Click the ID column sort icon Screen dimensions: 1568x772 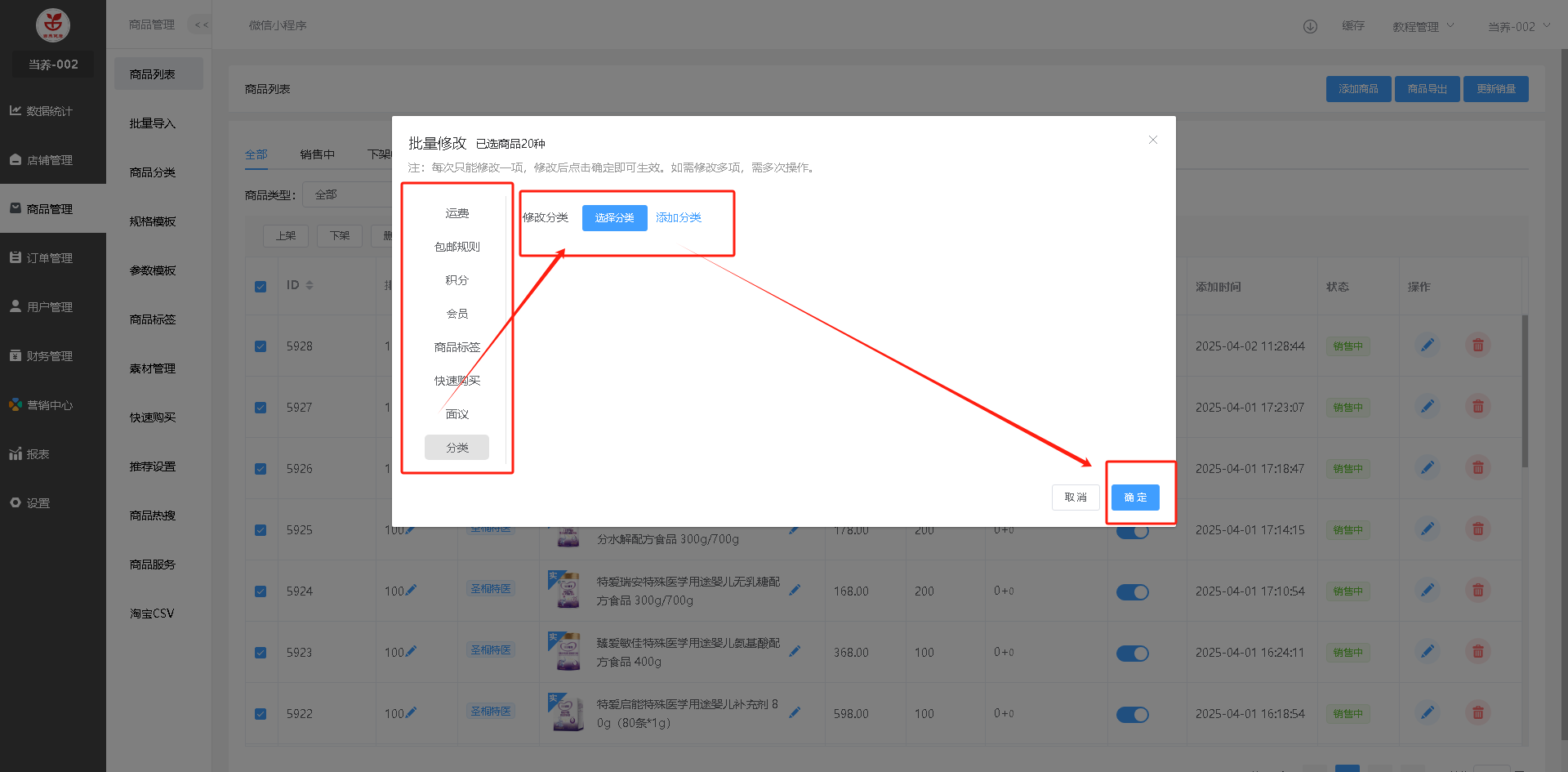310,285
